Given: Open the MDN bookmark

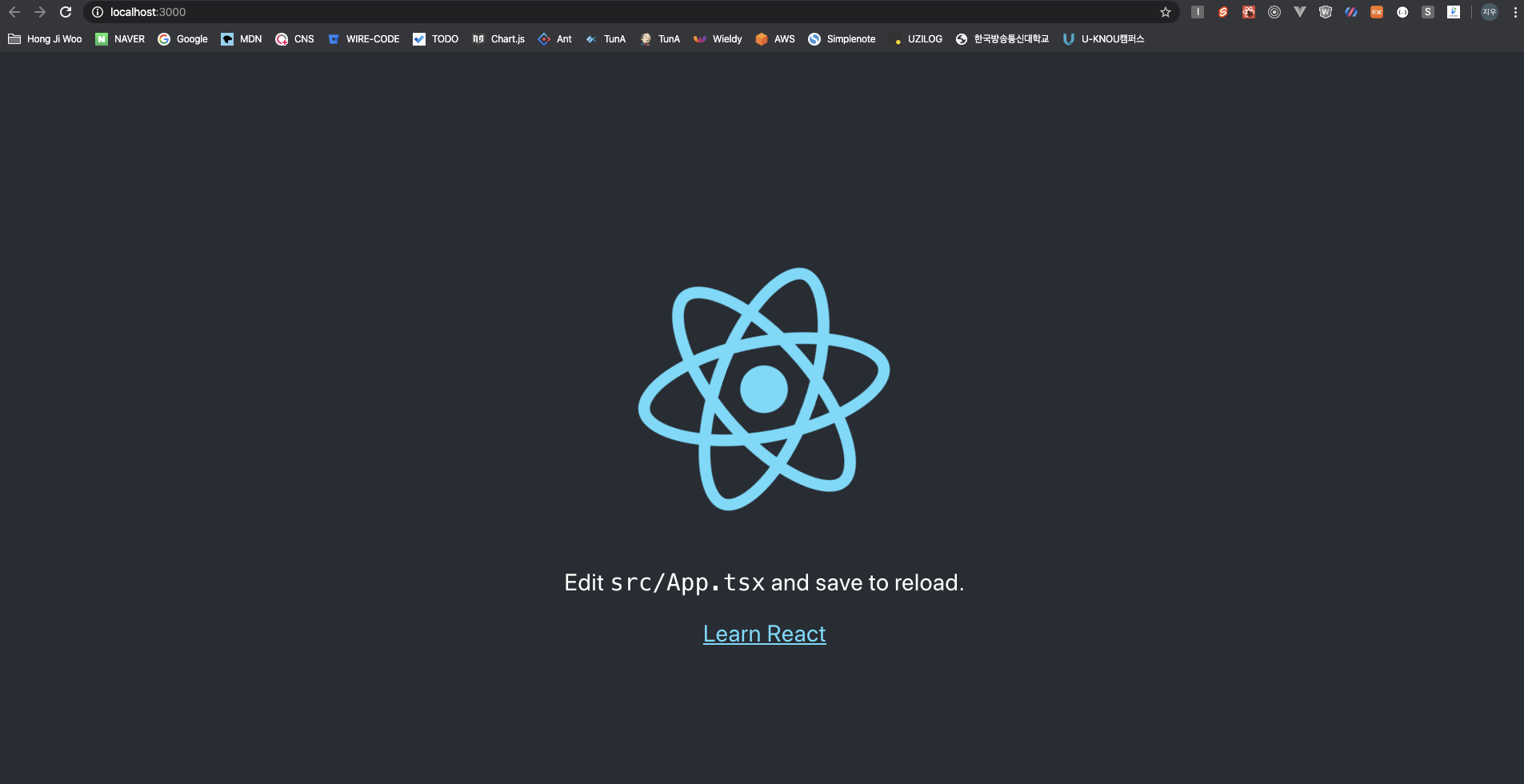Looking at the screenshot, I should (242, 39).
